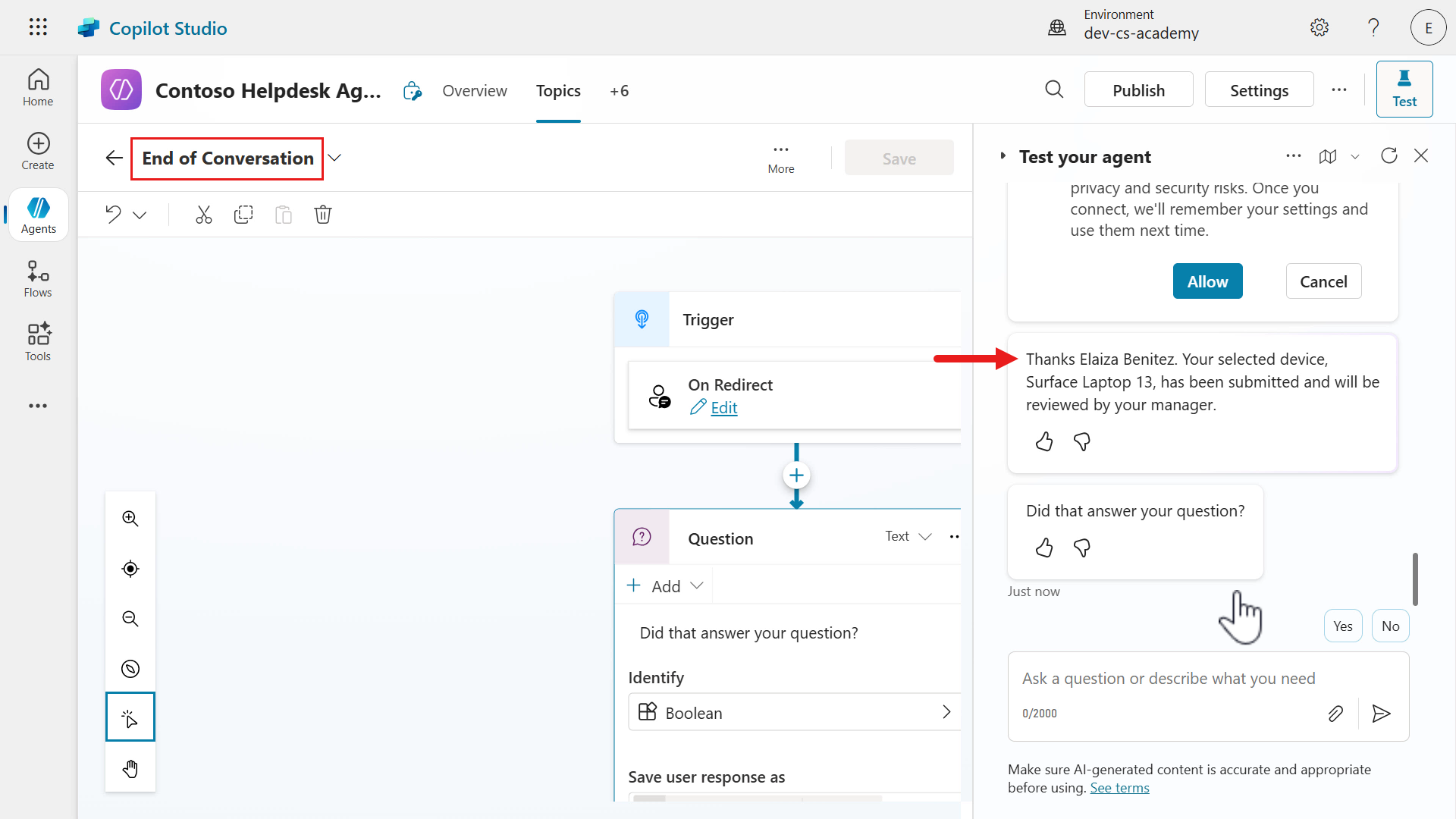
Task: Click the attach paperclip icon in chat
Action: click(x=1335, y=714)
